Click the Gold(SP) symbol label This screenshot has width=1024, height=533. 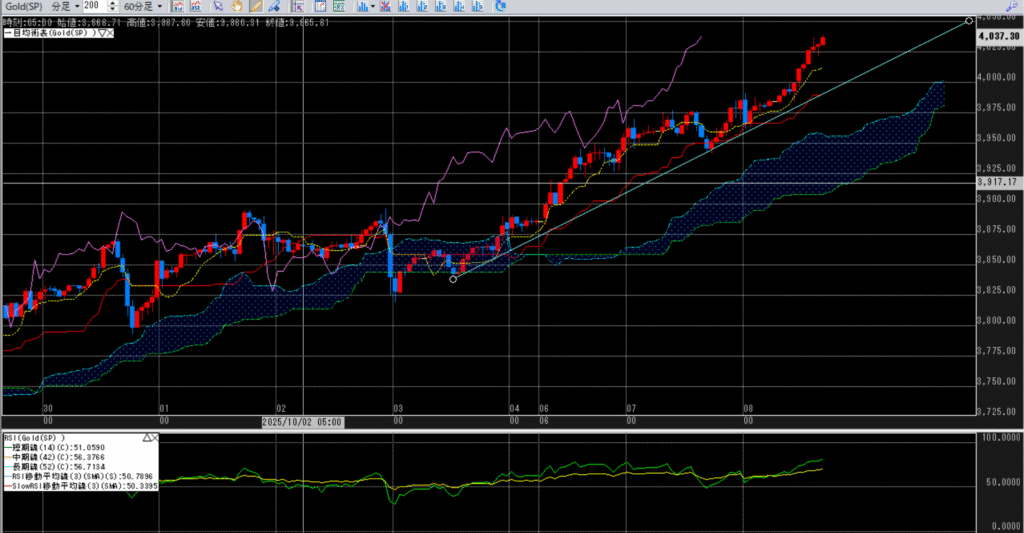[22, 6]
